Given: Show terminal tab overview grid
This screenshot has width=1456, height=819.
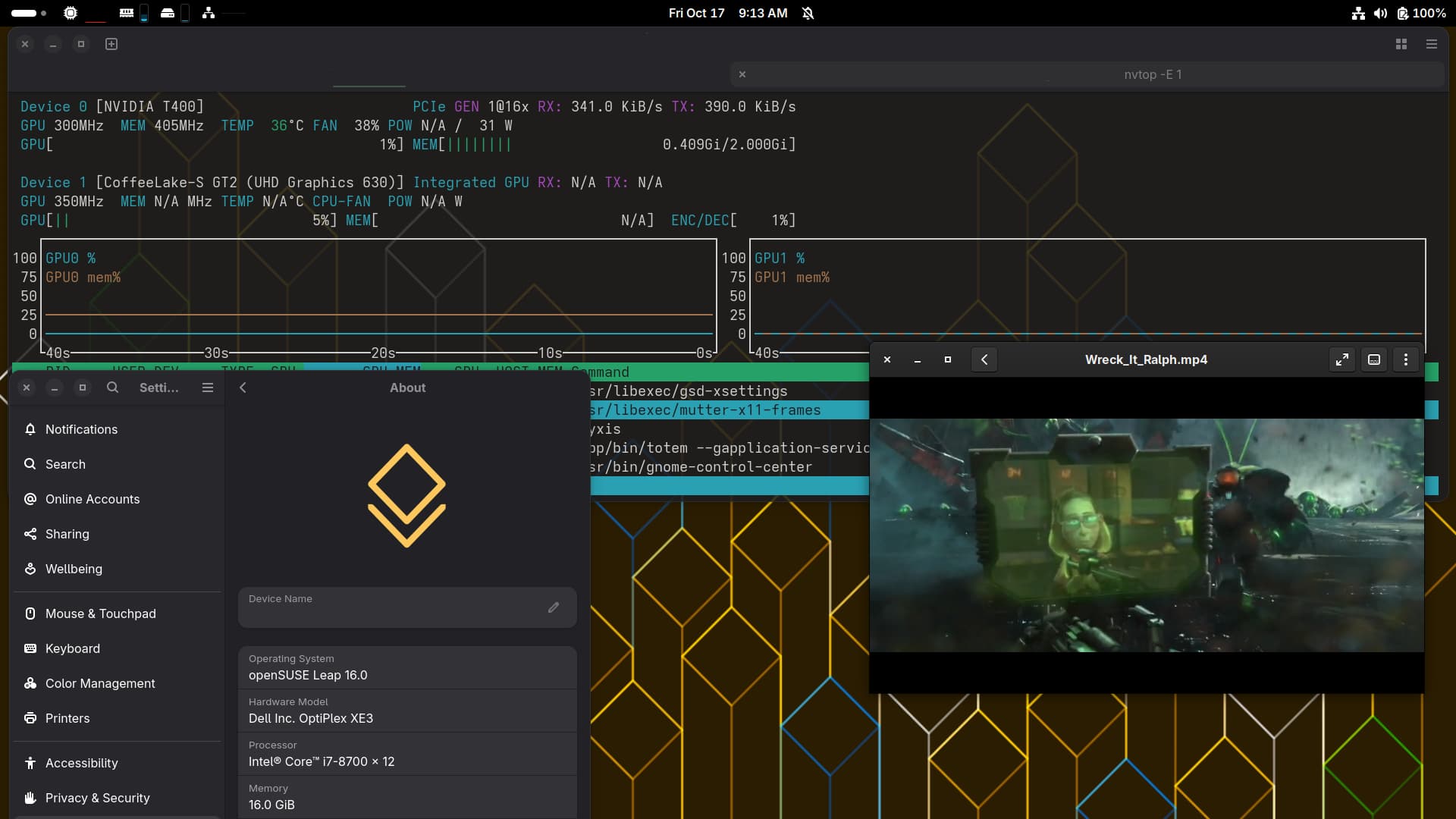Looking at the screenshot, I should (x=1401, y=44).
